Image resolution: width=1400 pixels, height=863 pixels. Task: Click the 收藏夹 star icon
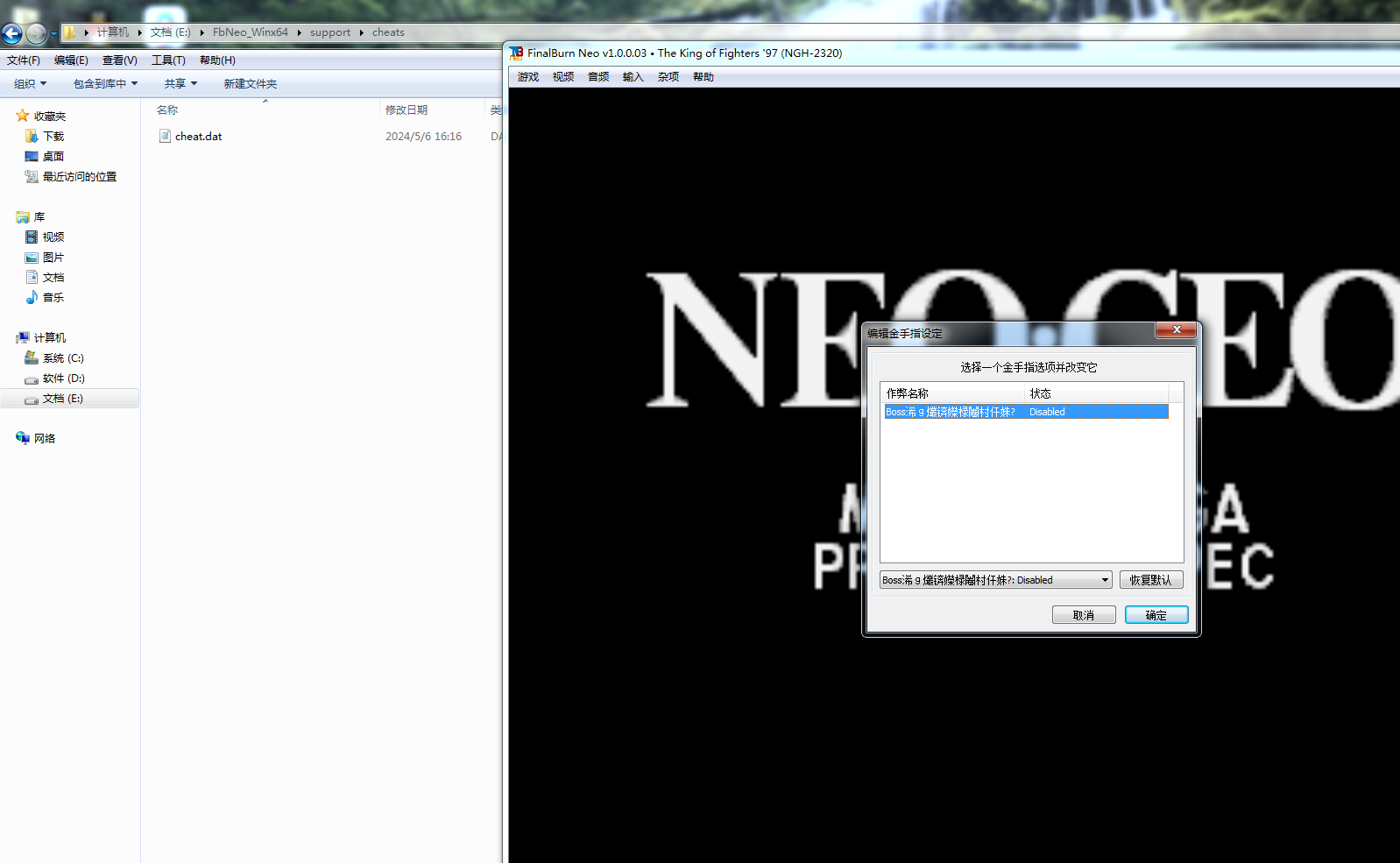point(23,116)
